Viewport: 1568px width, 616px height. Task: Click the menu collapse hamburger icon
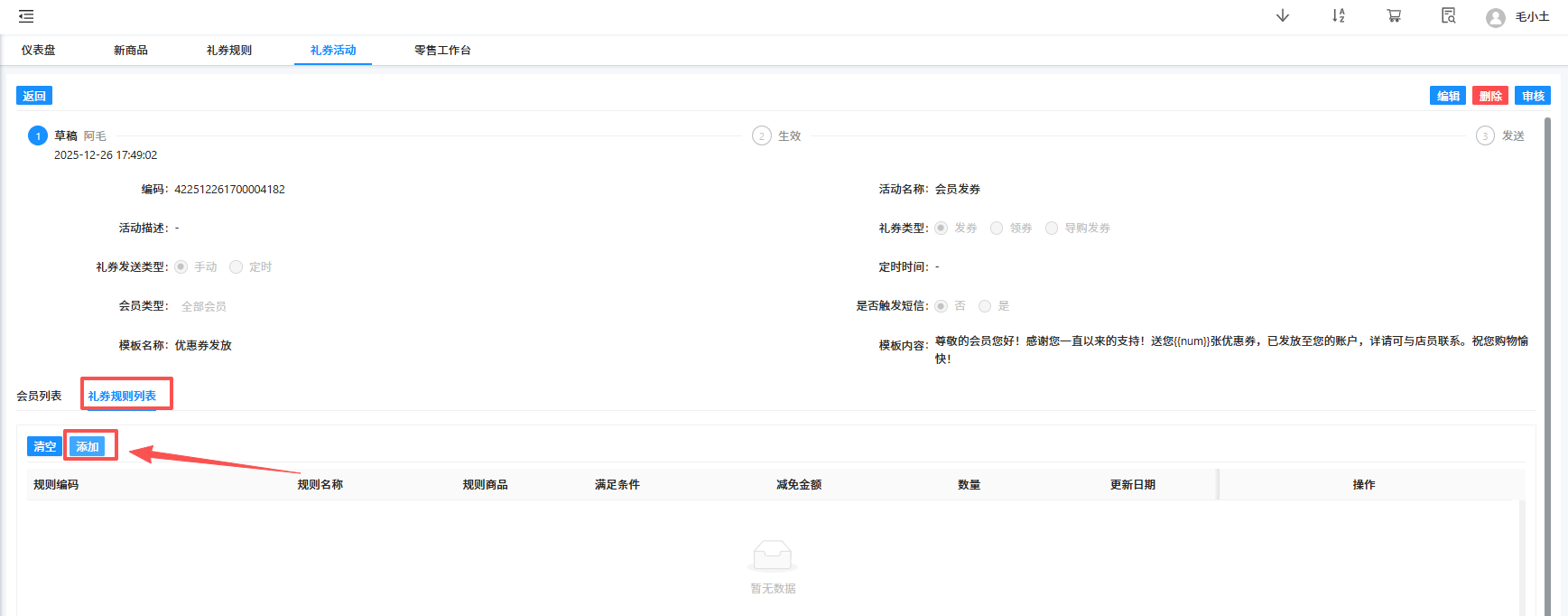click(x=26, y=16)
